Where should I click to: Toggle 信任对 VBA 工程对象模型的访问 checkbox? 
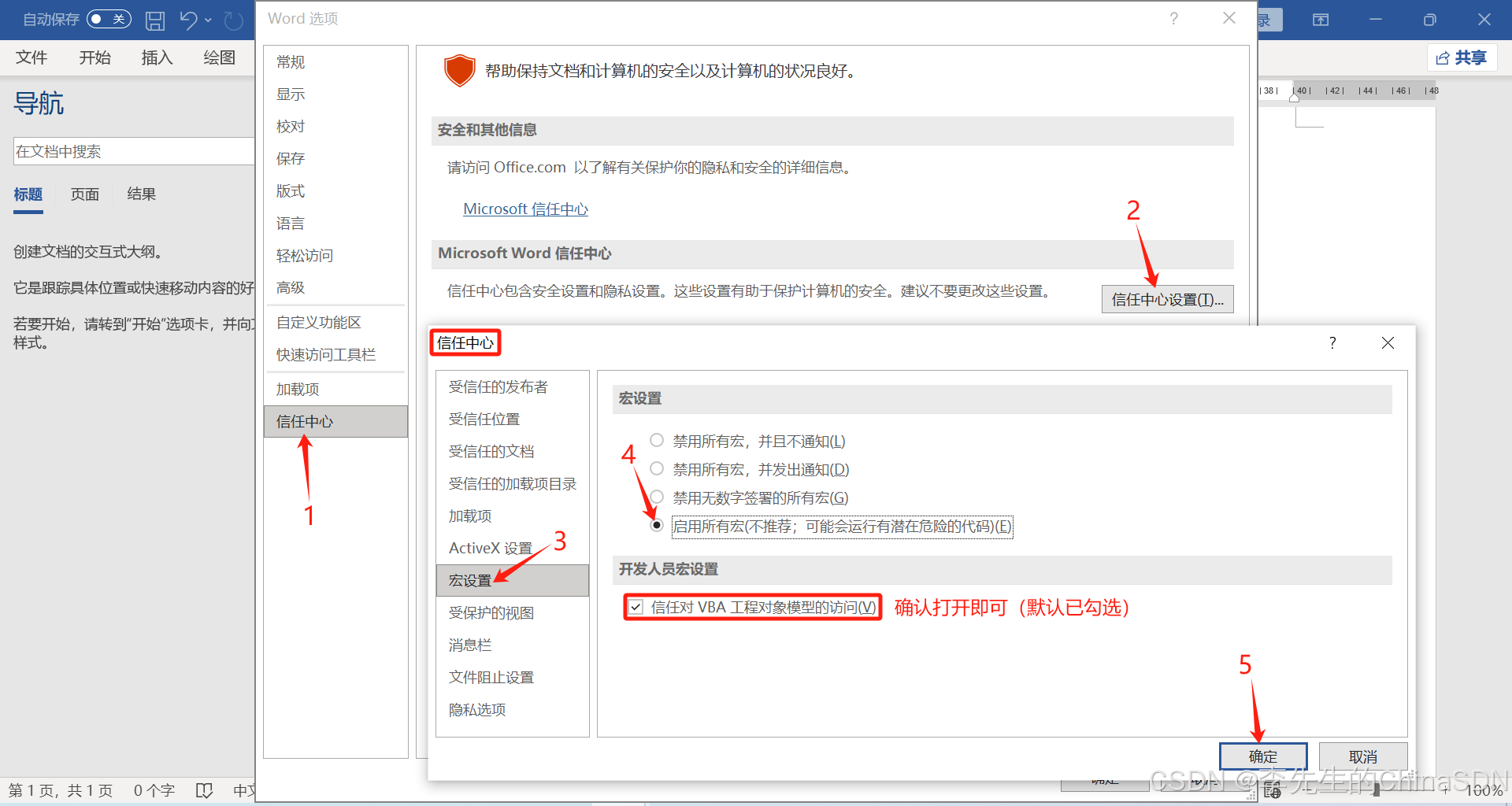(x=636, y=607)
